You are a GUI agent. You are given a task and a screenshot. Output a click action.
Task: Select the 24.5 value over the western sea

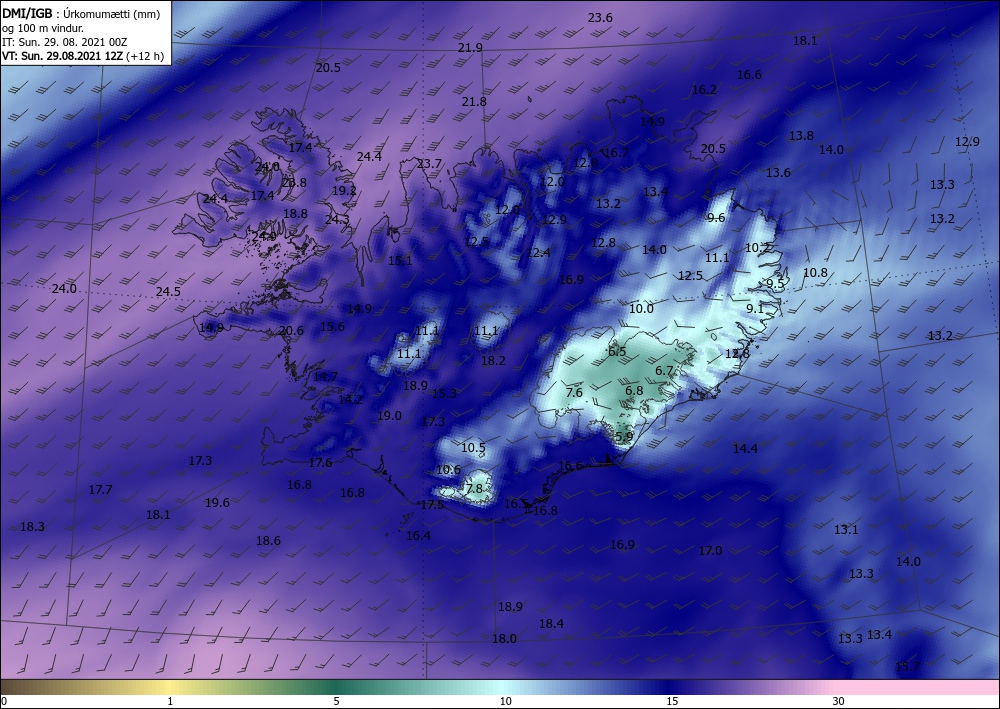tap(168, 292)
